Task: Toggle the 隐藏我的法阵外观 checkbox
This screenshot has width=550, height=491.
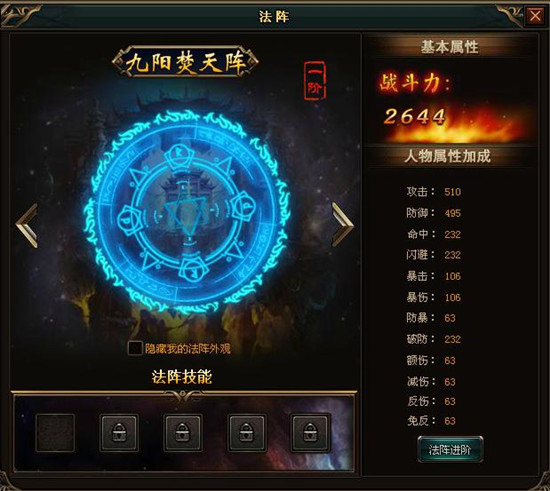Action: pyautogui.click(x=135, y=348)
